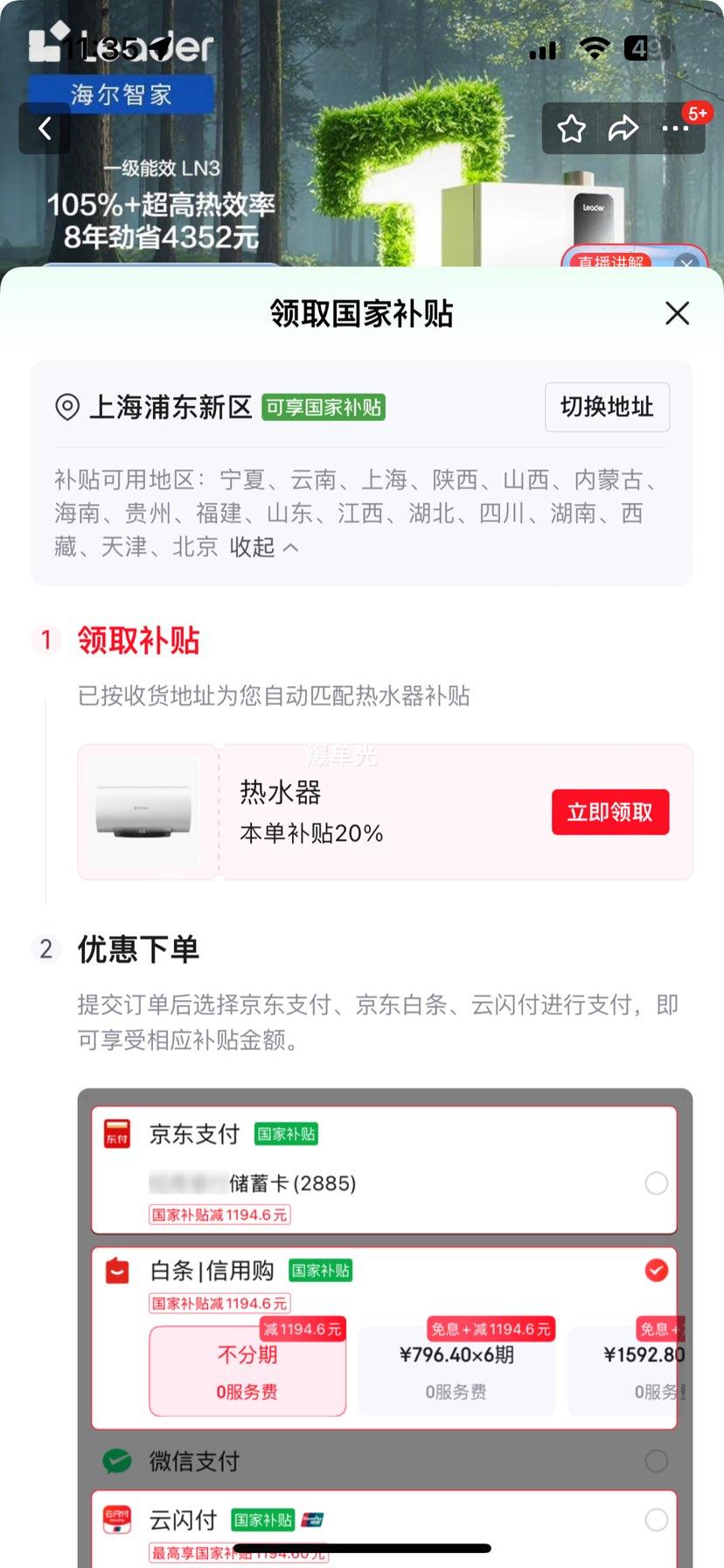The image size is (724, 1568).
Task: Choose the ¥796.40×6期 installment option
Action: 456,1370
